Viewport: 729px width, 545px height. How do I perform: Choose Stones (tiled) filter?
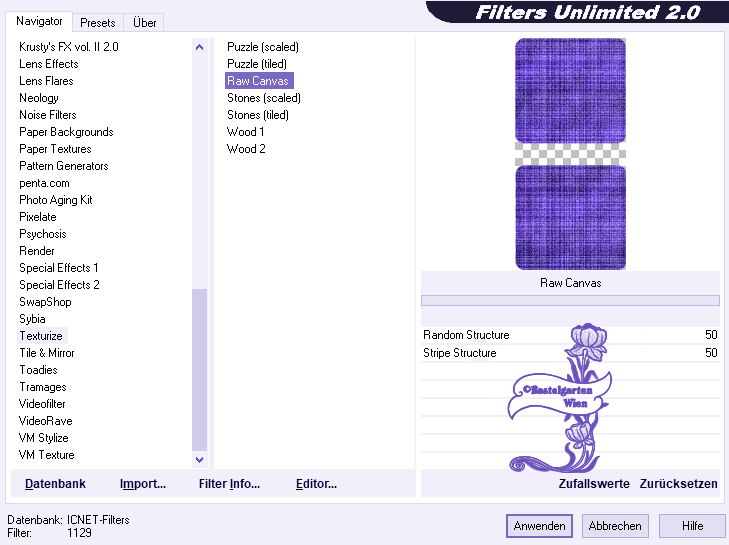click(258, 115)
